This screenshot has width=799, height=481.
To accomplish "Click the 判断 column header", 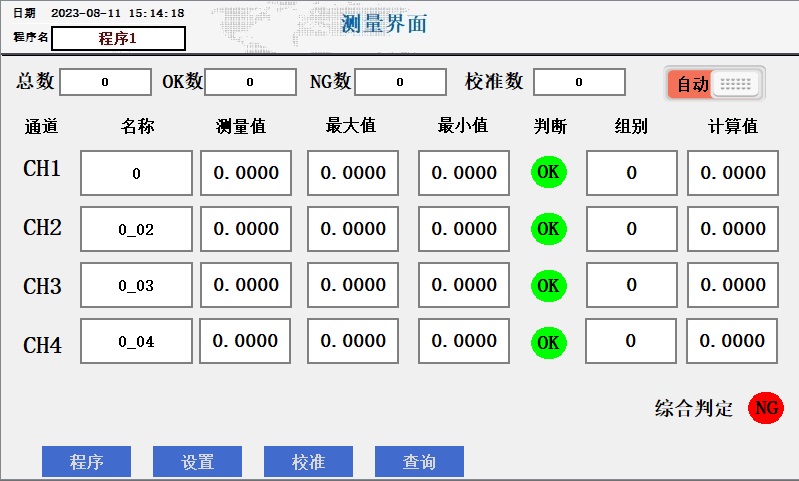I will (x=550, y=126).
